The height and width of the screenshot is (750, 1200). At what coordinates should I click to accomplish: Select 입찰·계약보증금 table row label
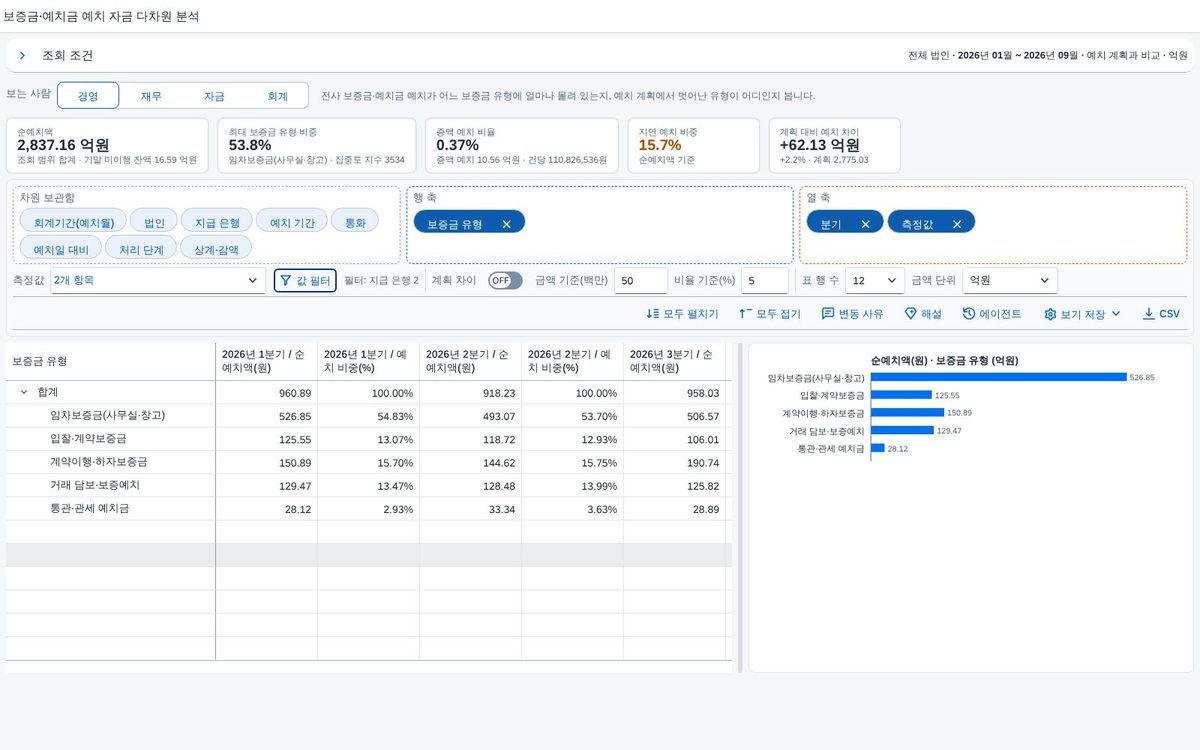point(88,439)
